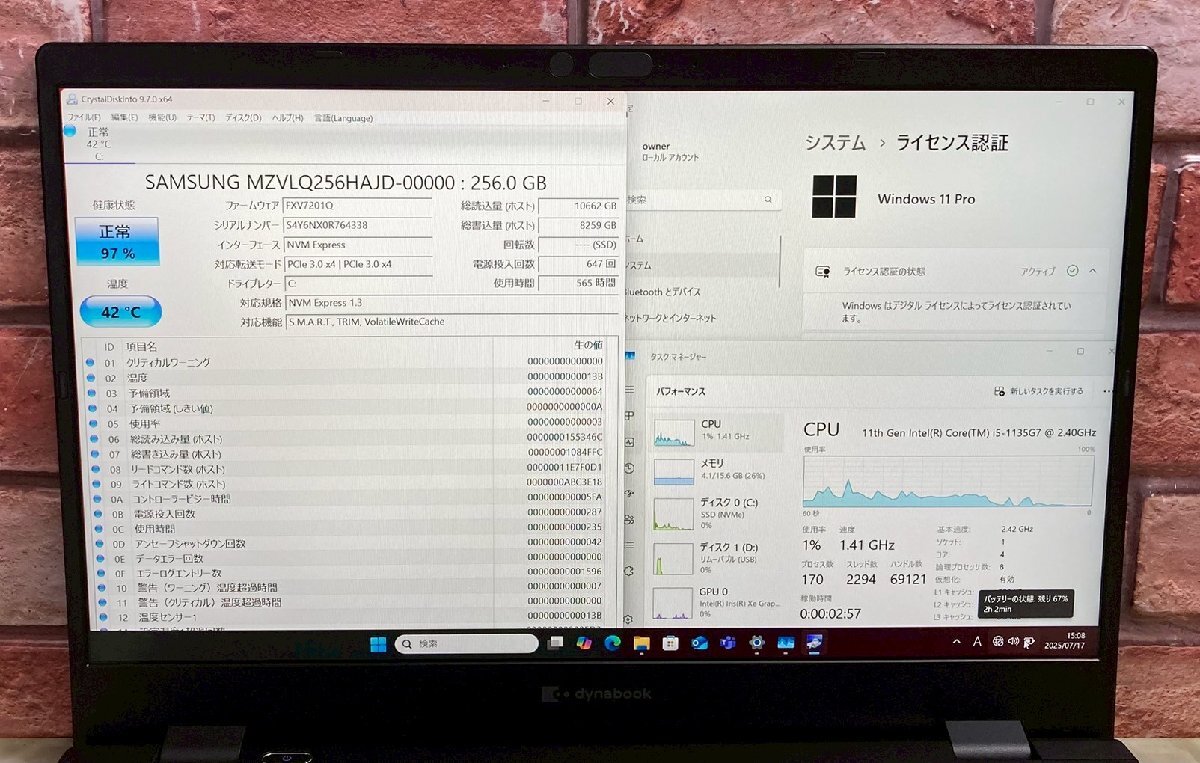Image resolution: width=1200 pixels, height=763 pixels.
Task: Select the C: drive status indicator at top
Action: click(x=97, y=143)
